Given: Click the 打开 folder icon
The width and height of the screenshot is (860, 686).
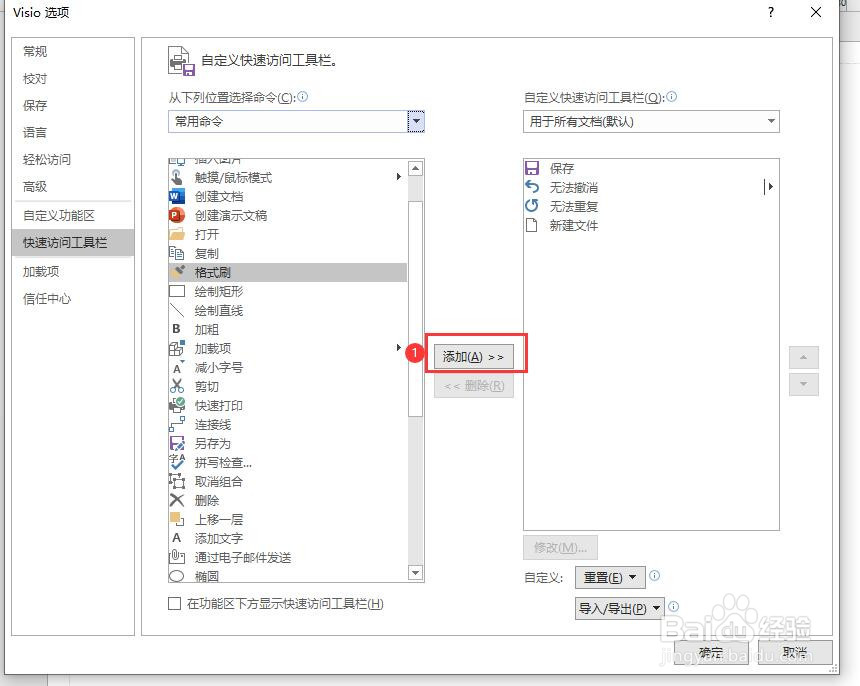Looking at the screenshot, I should coord(177,234).
